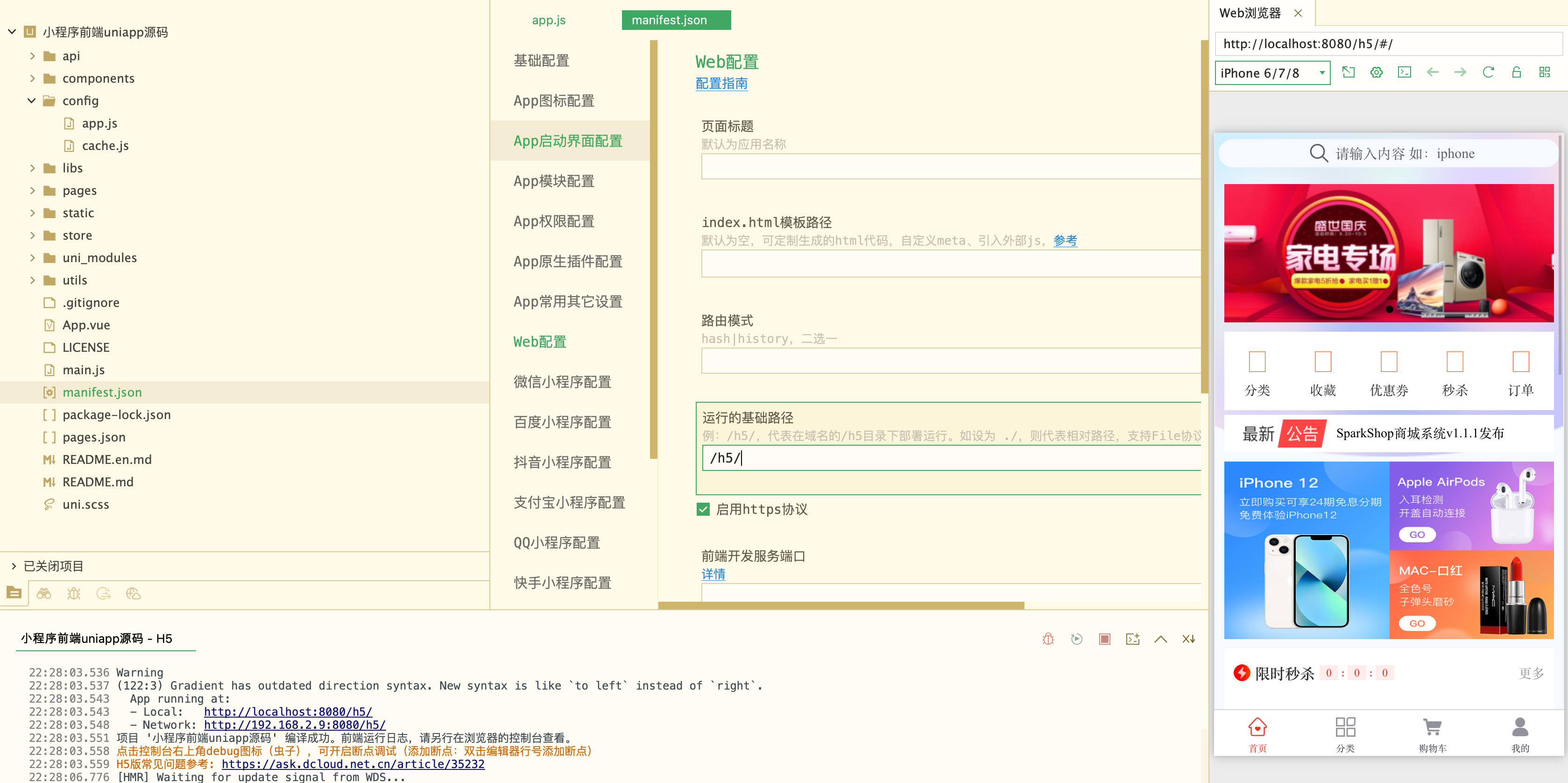This screenshot has width=1568, height=783.
Task: Click the rerun icon in console toolbar
Action: (1076, 639)
